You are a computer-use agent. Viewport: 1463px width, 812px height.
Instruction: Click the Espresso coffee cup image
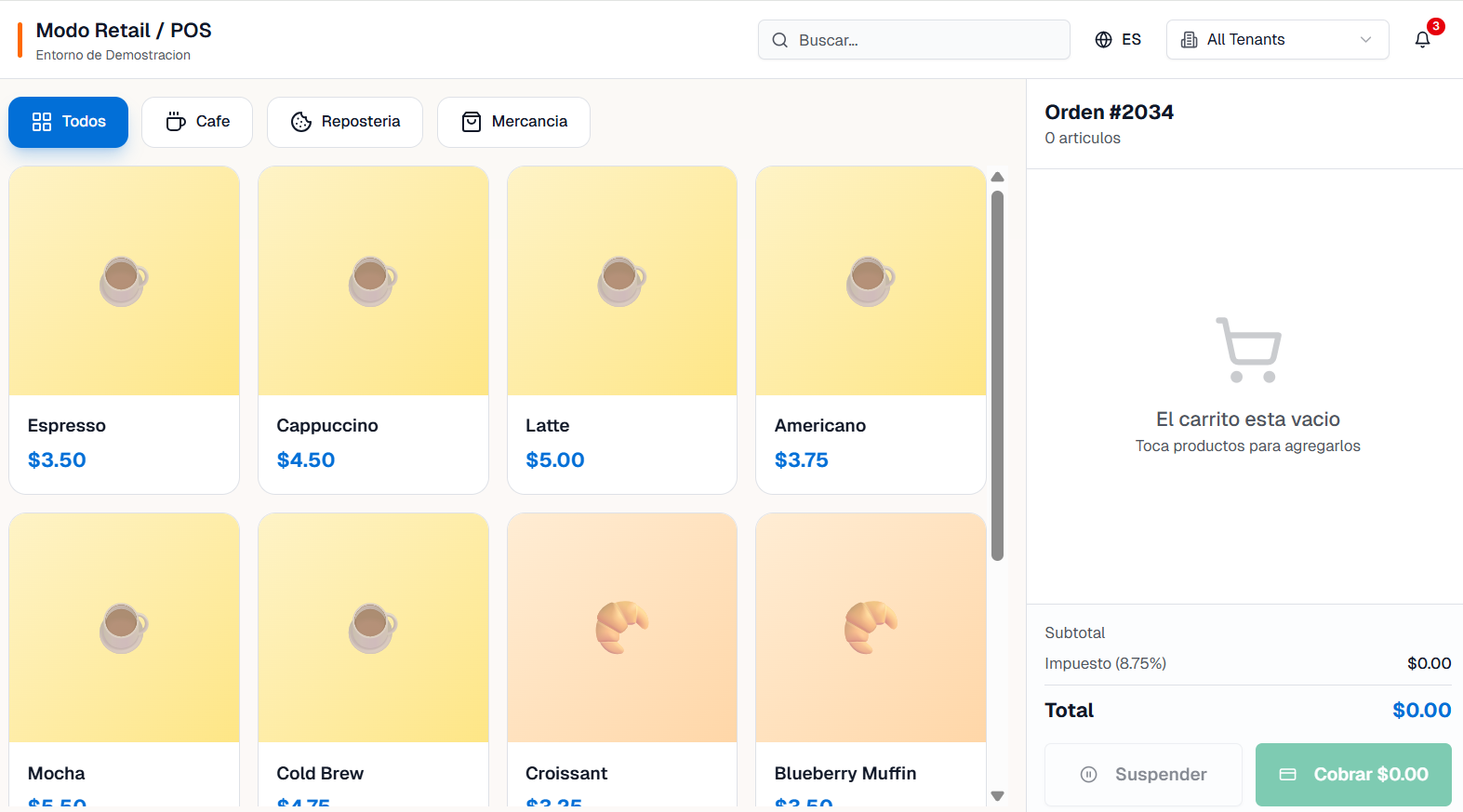(x=124, y=281)
